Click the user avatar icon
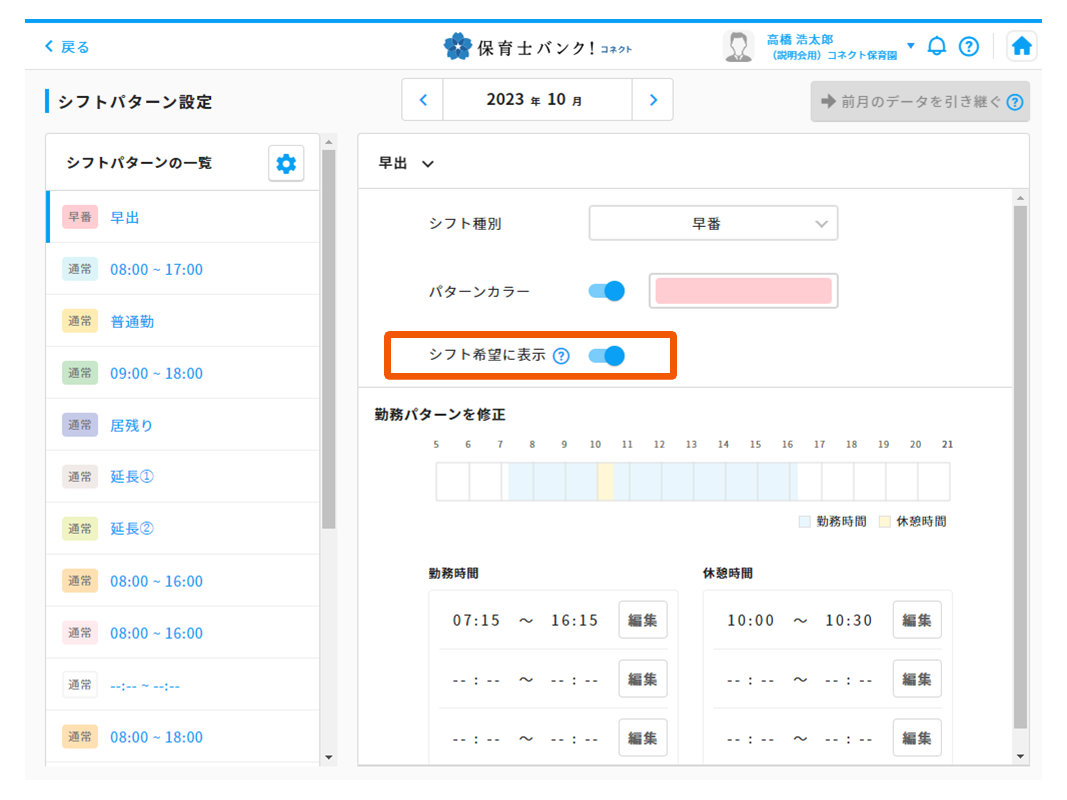This screenshot has width=1067, height=800. tap(739, 46)
